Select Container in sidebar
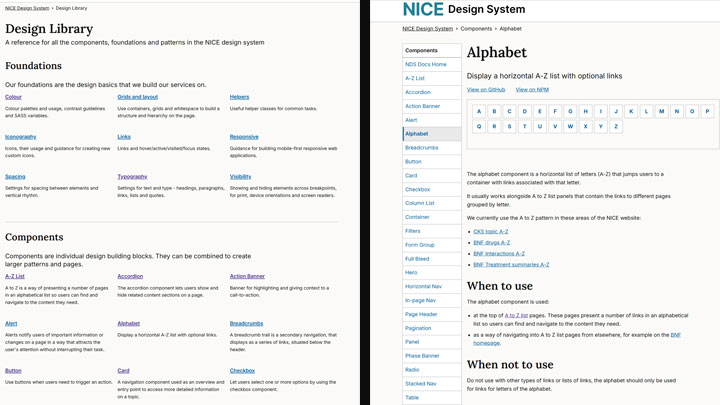This screenshot has width=720, height=405. coord(432,217)
